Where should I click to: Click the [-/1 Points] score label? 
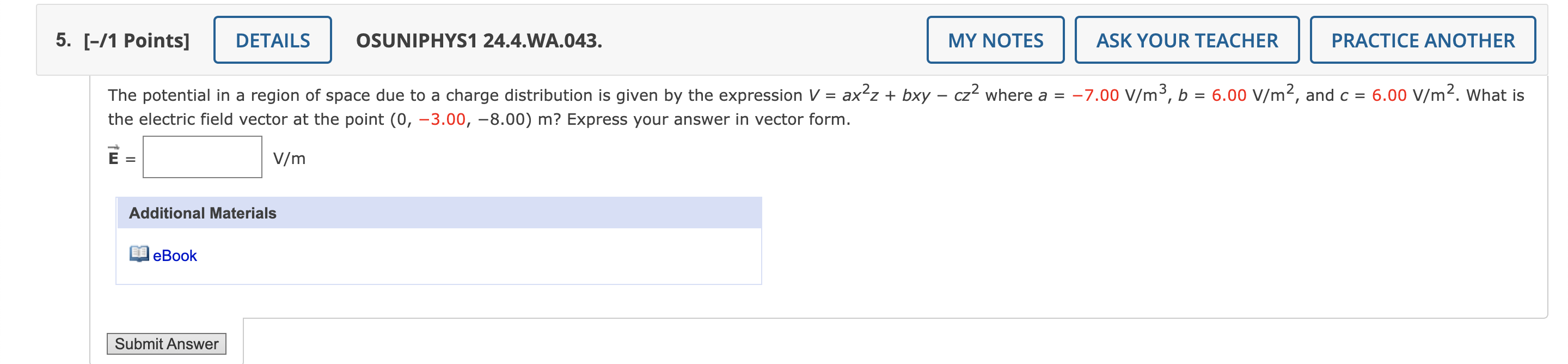pos(137,40)
